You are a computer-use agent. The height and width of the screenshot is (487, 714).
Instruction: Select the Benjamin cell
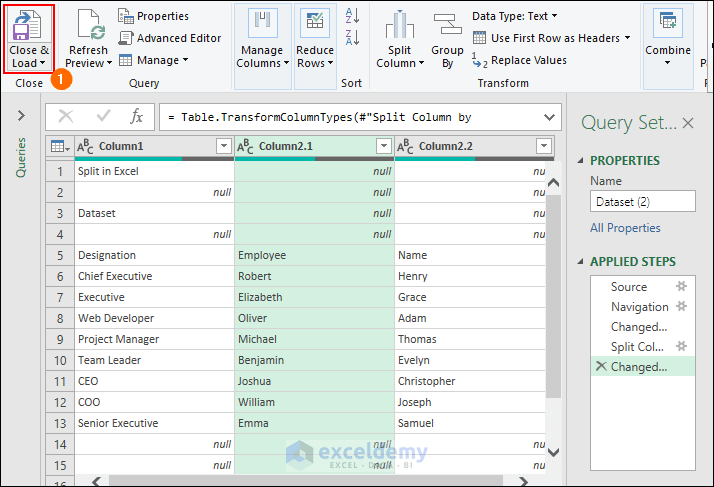[x=314, y=360]
